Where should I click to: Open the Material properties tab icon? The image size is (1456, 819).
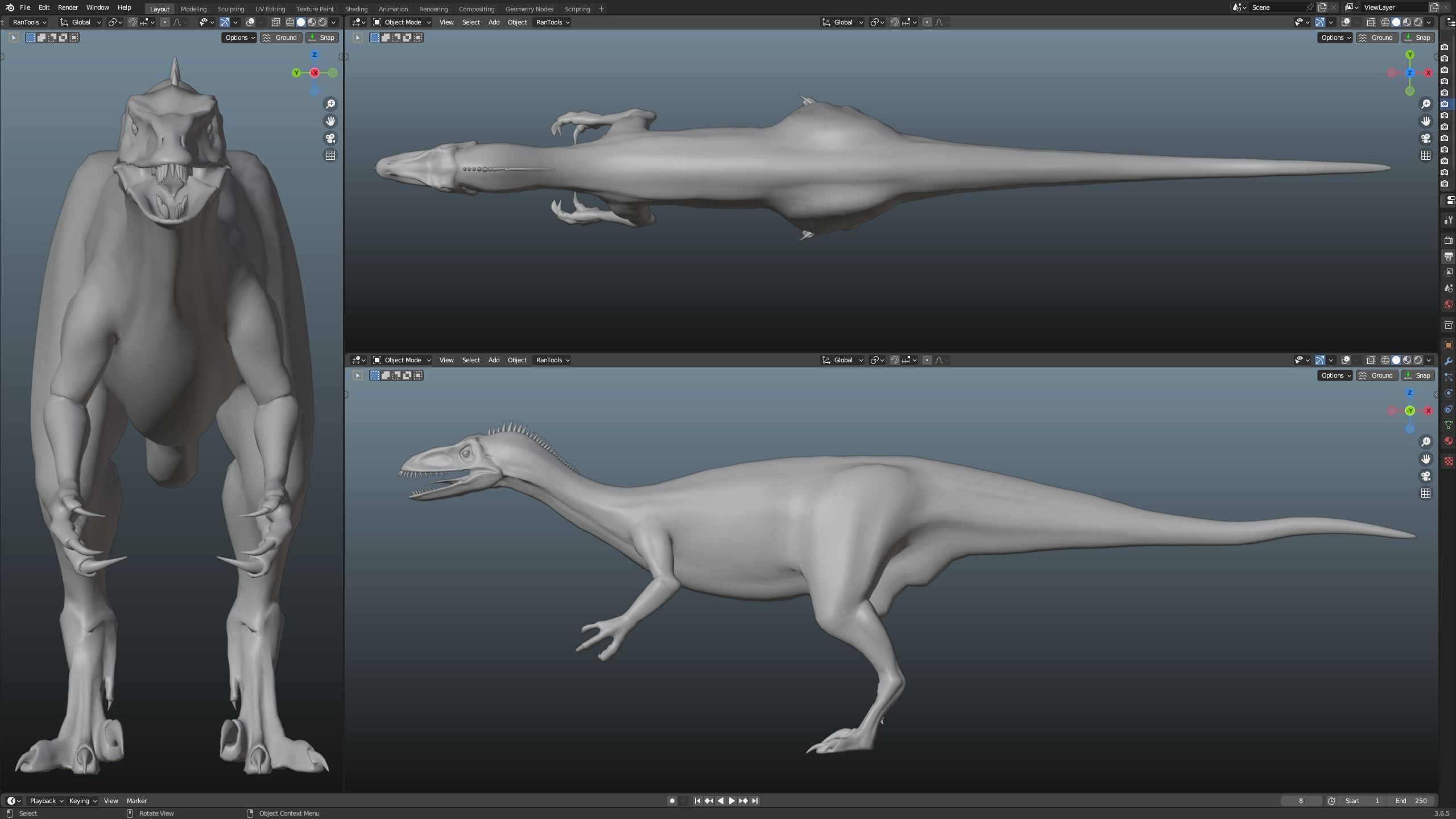(x=1449, y=441)
